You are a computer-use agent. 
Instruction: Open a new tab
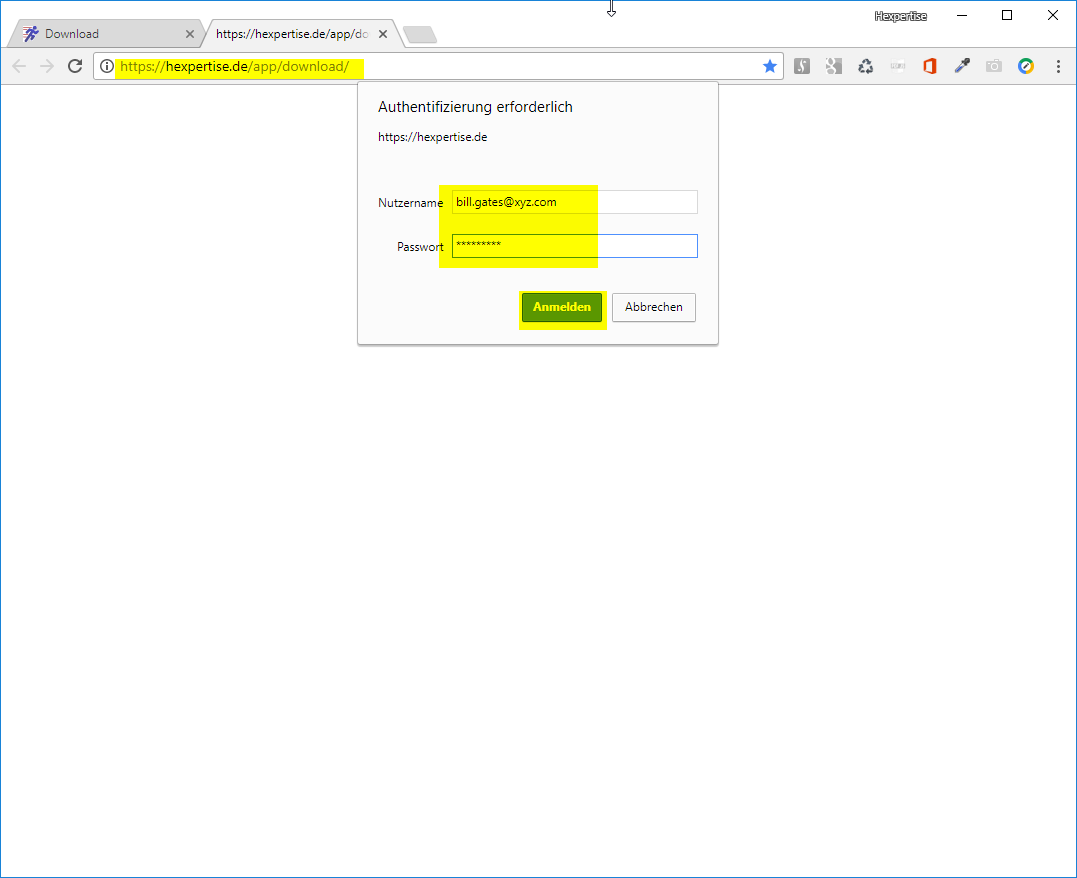click(420, 34)
